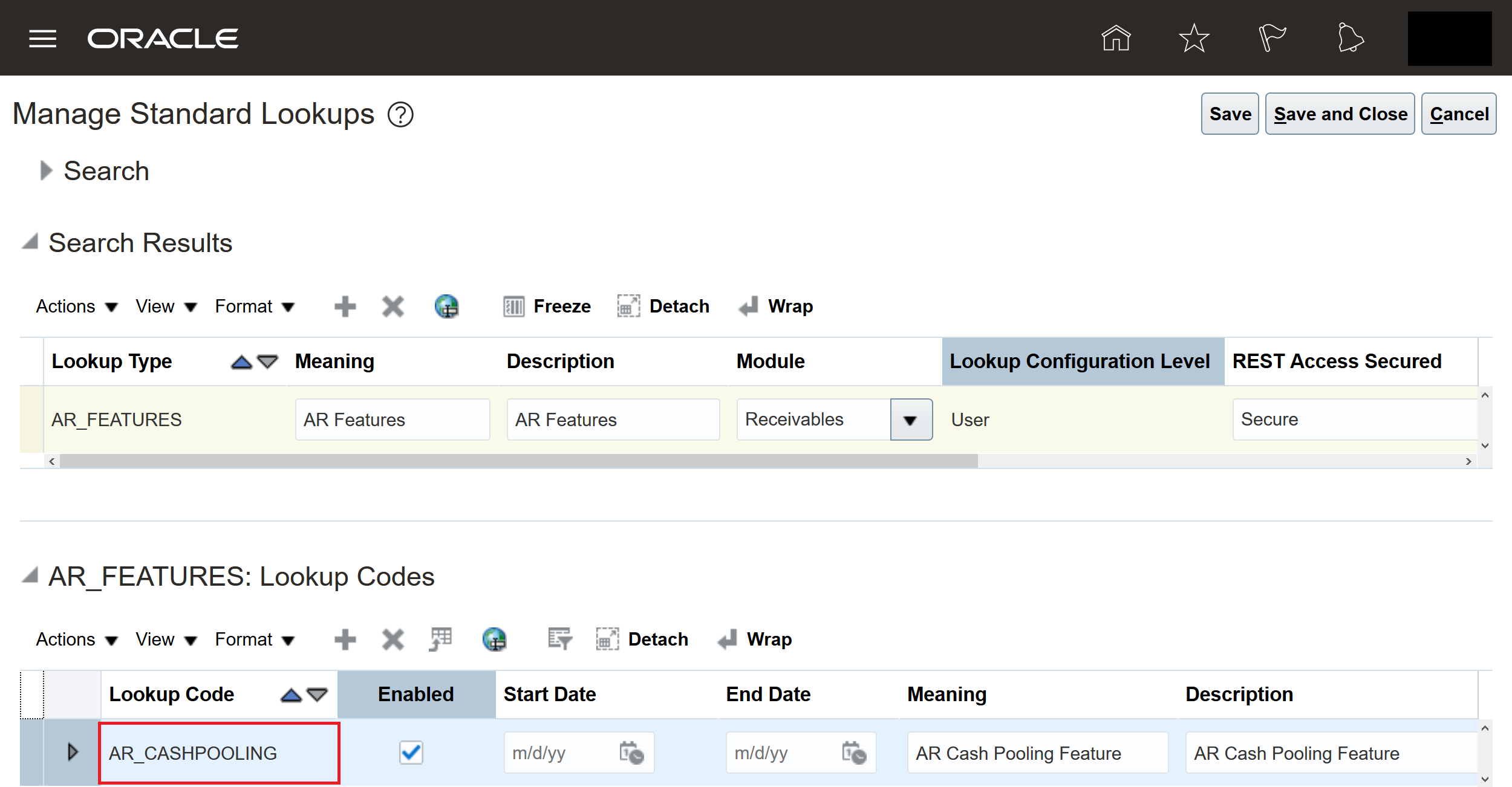Open Query By Example icon in Lookup Codes

tap(559, 640)
